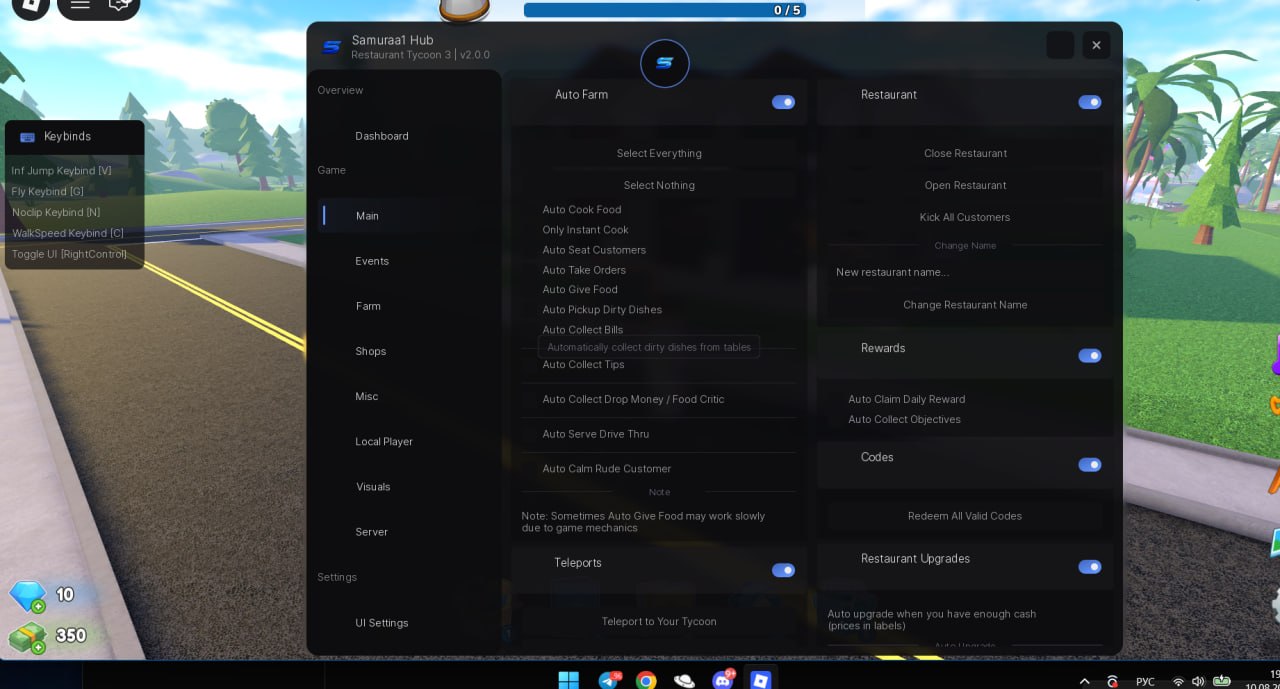Screen dimensions: 1280x689
Task: Open the Roblox chat bubble icon
Action: point(120,5)
